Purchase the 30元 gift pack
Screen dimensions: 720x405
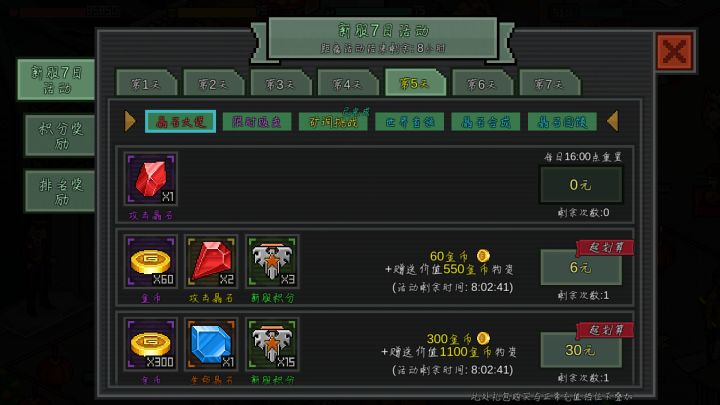[x=581, y=350]
